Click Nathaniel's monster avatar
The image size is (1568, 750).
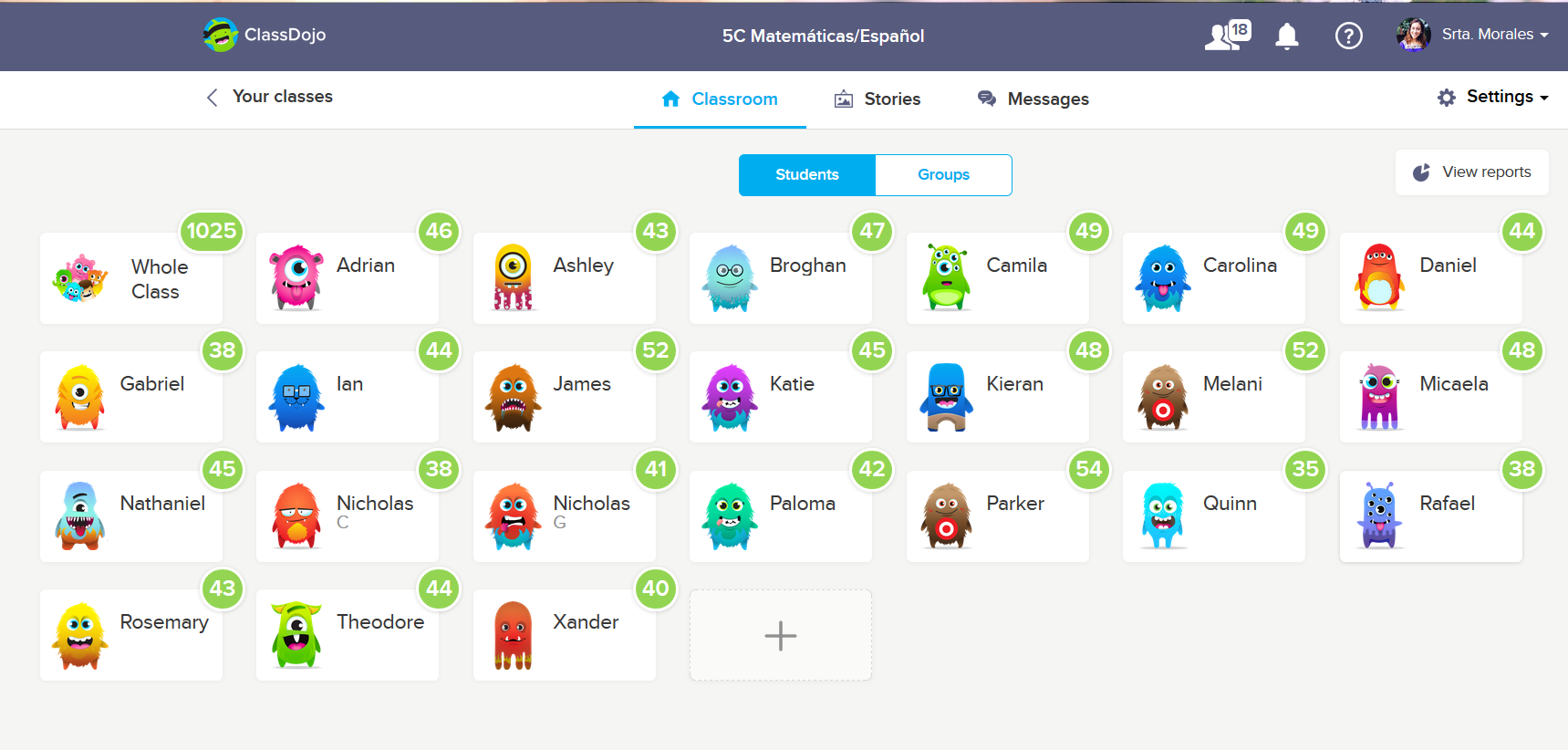(x=80, y=516)
